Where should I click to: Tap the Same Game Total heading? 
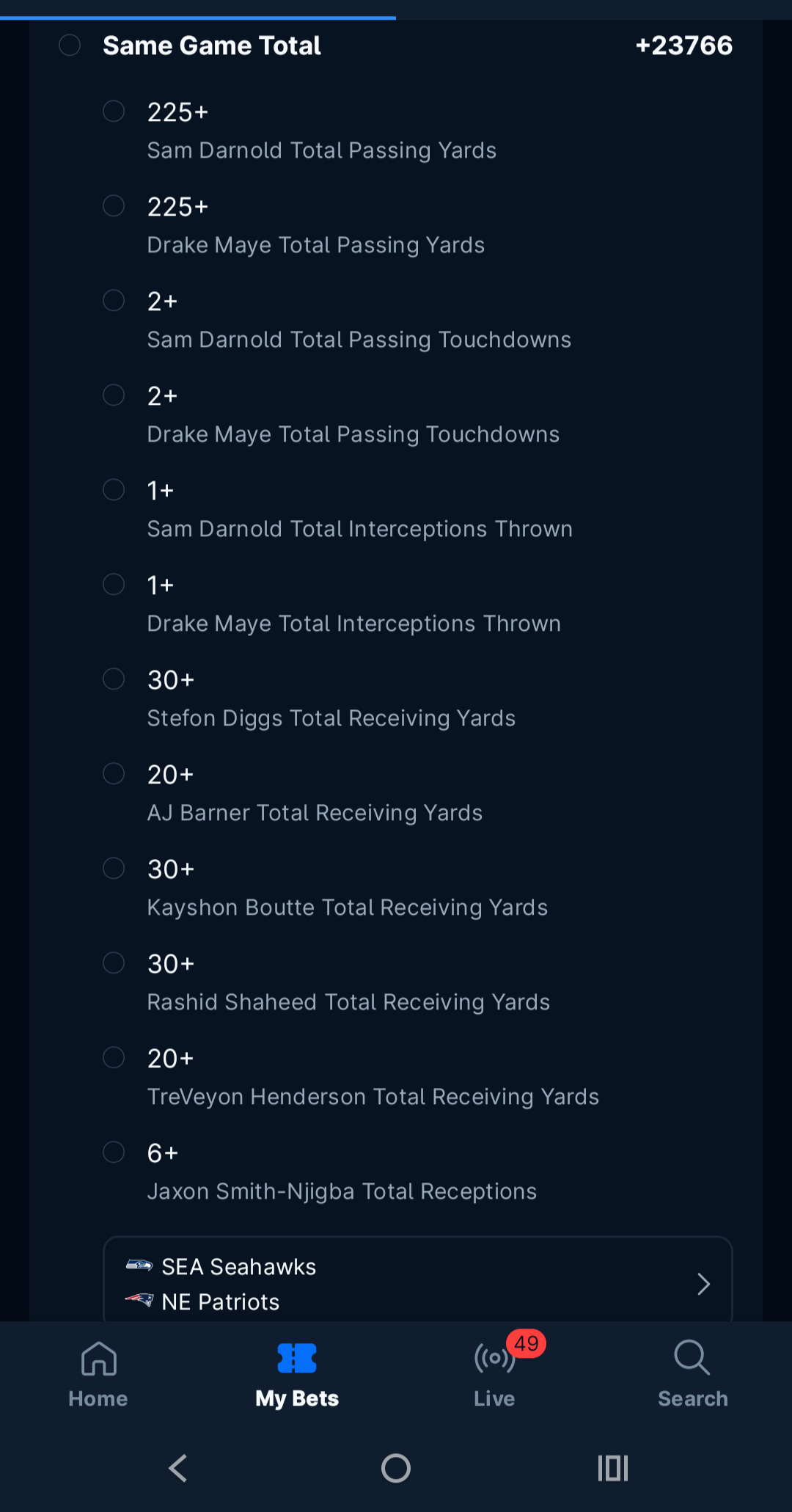[212, 45]
